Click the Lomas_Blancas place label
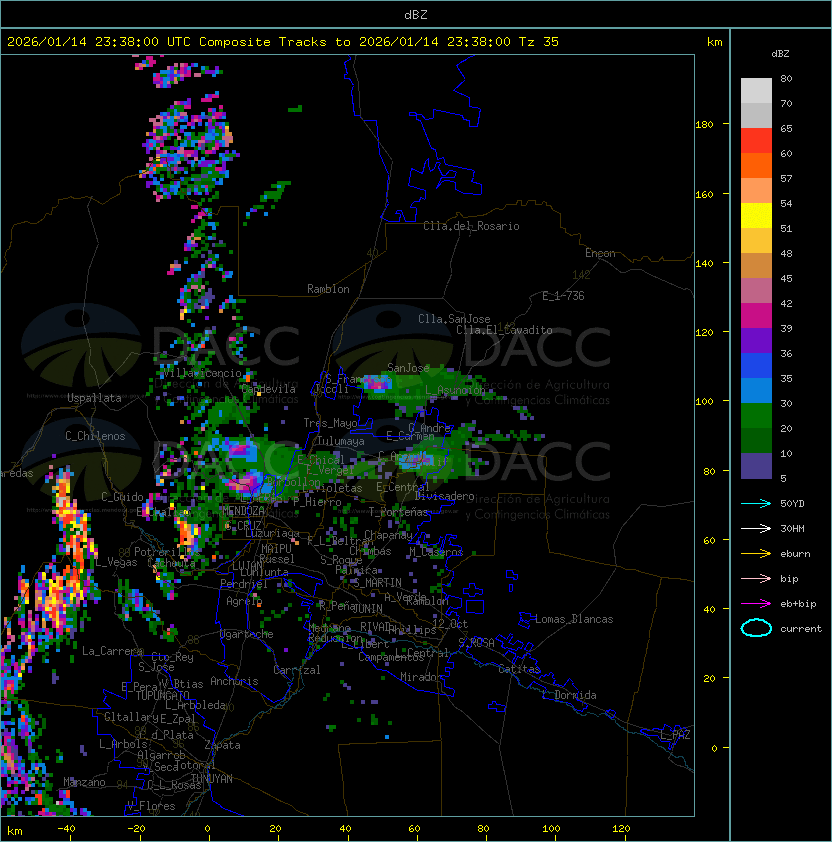This screenshot has height=842, width=832. (x=574, y=619)
